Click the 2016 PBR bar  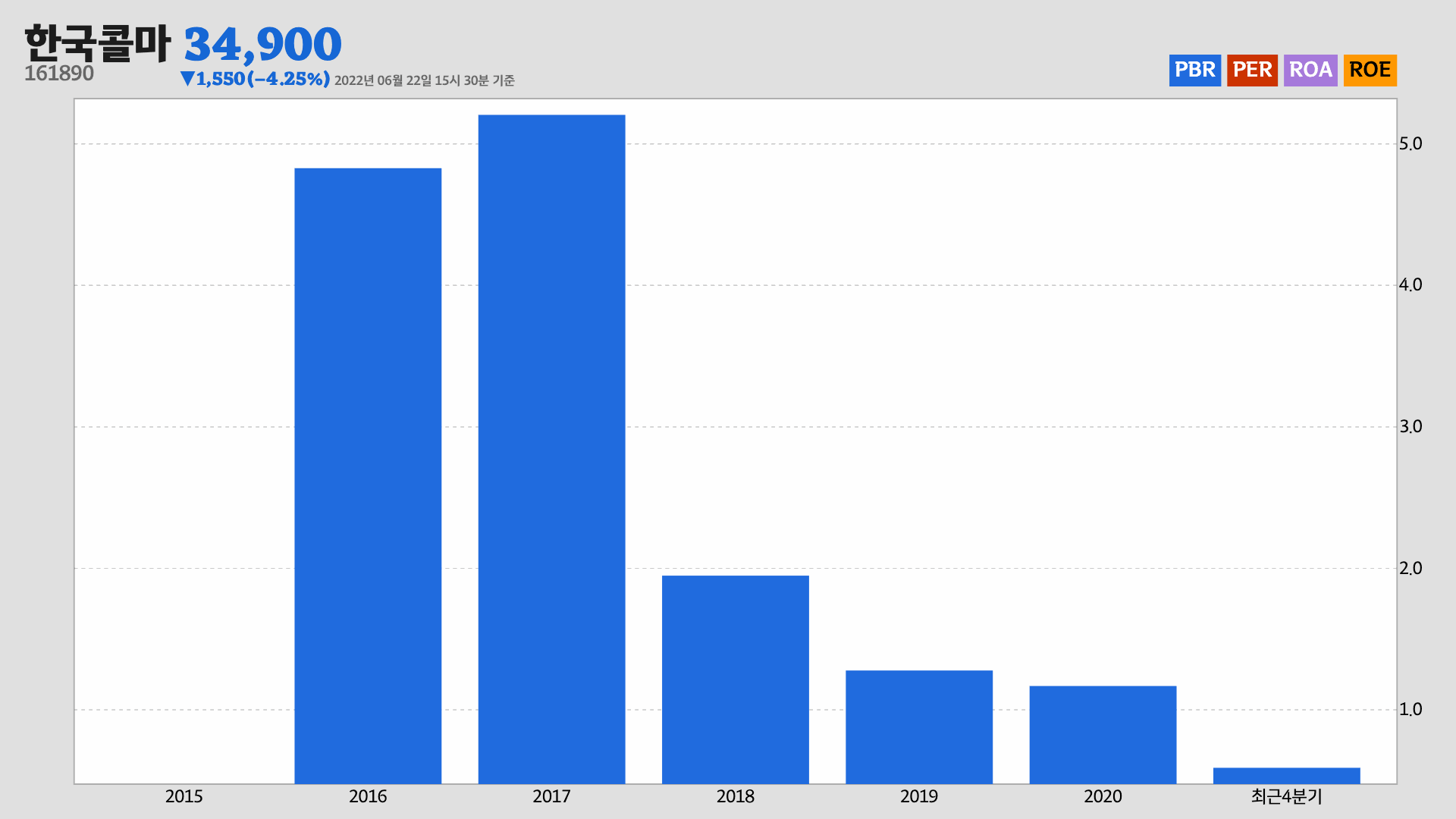pyautogui.click(x=368, y=475)
